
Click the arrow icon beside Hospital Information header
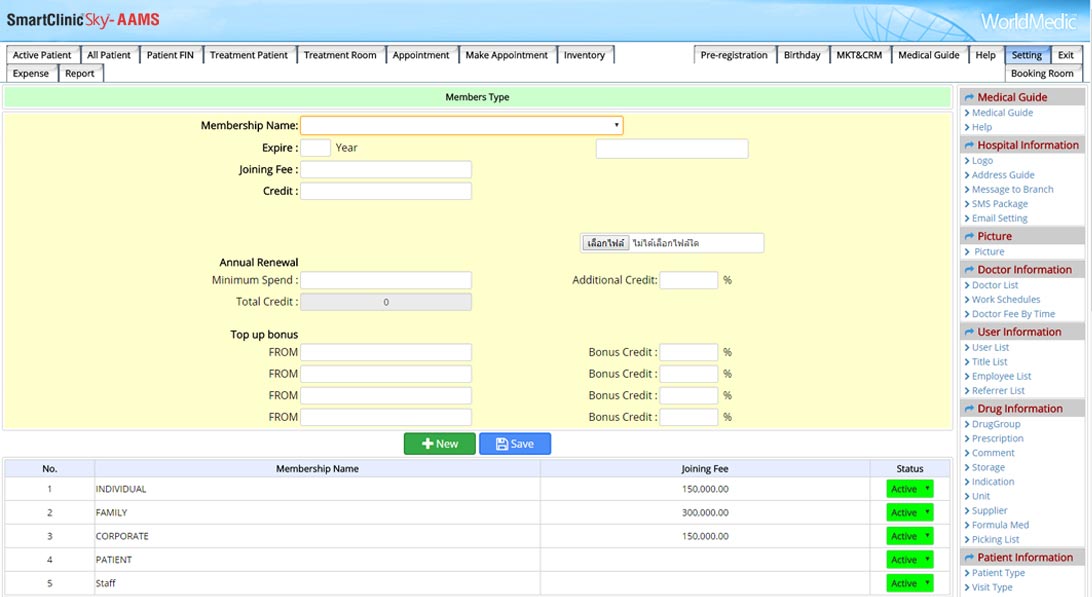[969, 146]
